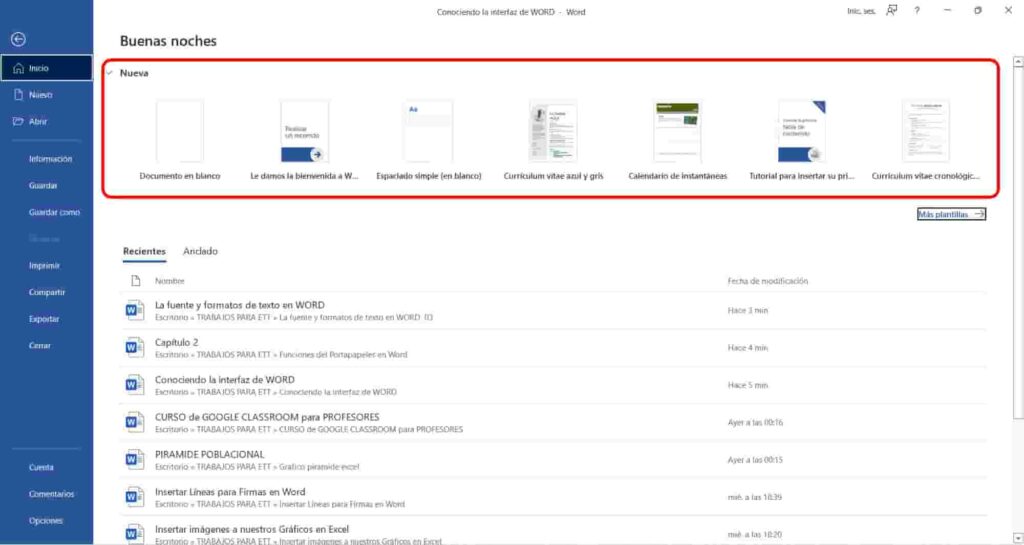Open Más plantillas link
The image size is (1024, 545).
pos(951,214)
